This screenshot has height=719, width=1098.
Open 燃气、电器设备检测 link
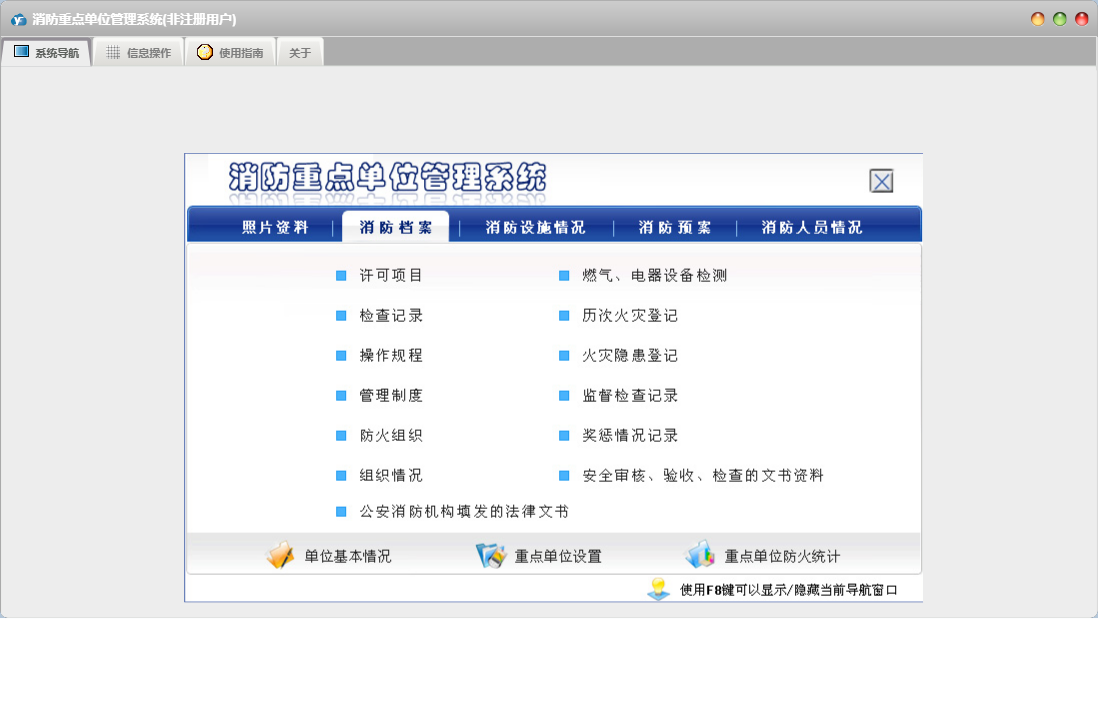pyautogui.click(x=654, y=276)
